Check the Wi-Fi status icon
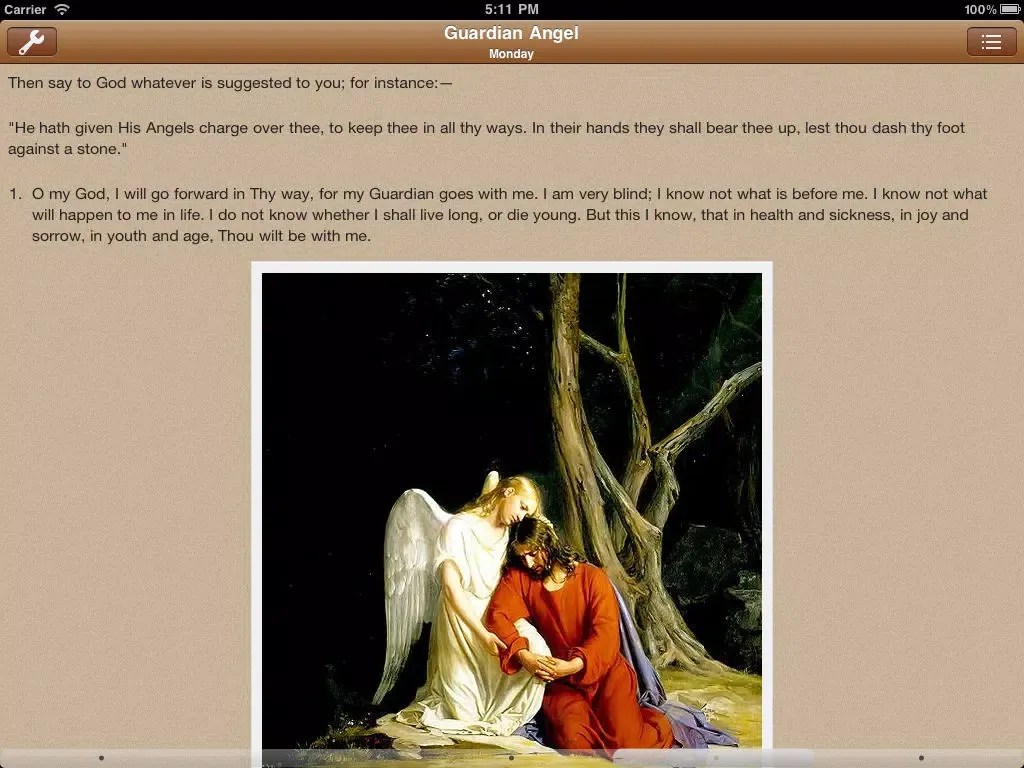Viewport: 1024px width, 768px height. coord(62,9)
